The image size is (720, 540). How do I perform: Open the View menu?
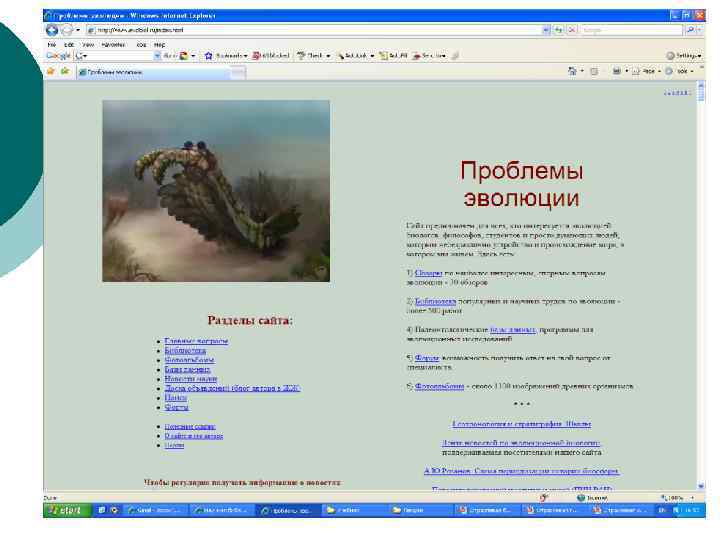tap(88, 45)
